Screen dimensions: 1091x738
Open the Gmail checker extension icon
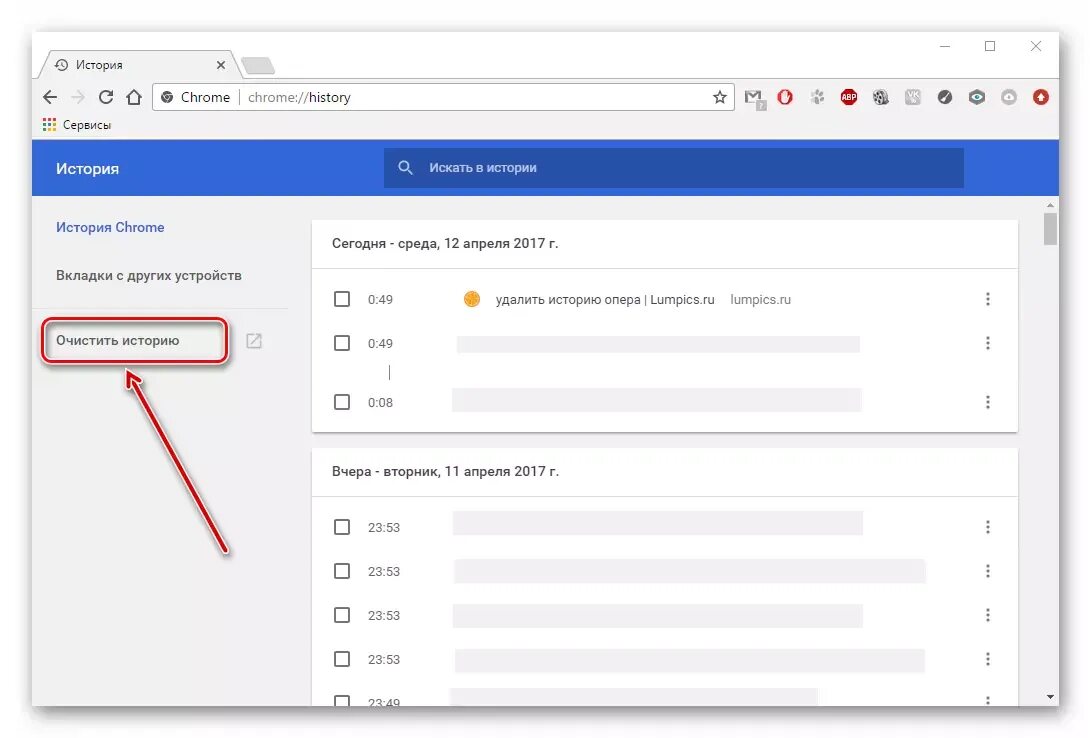[754, 98]
